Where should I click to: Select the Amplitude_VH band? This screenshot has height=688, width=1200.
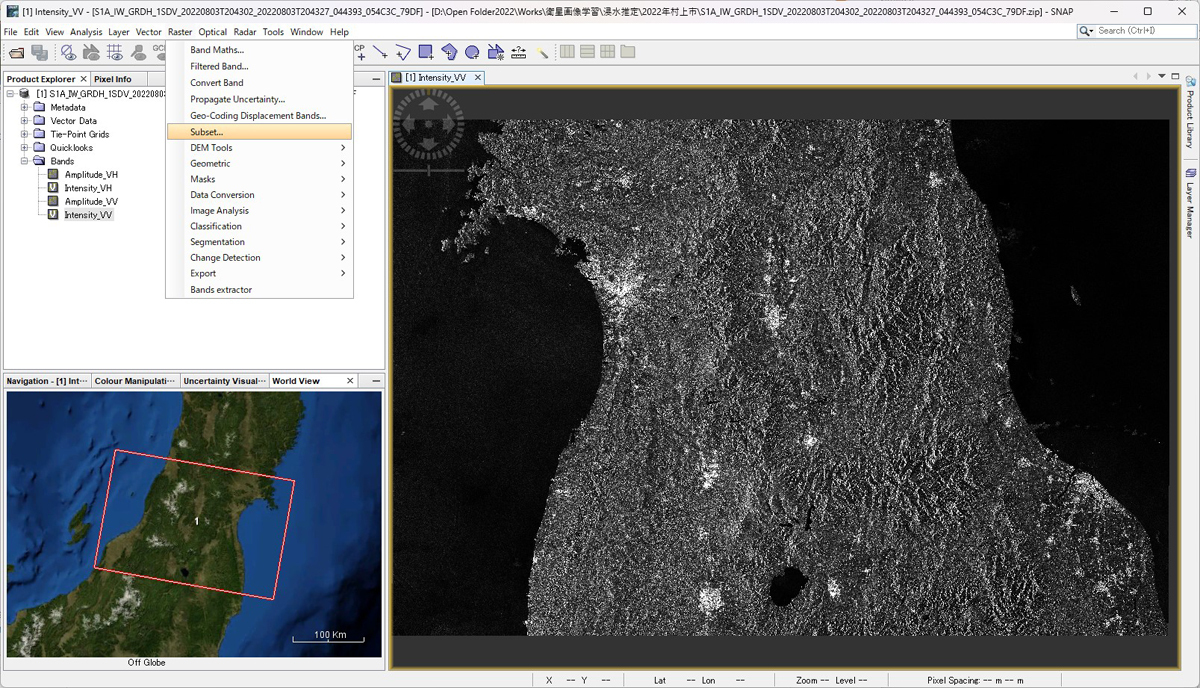coord(91,175)
